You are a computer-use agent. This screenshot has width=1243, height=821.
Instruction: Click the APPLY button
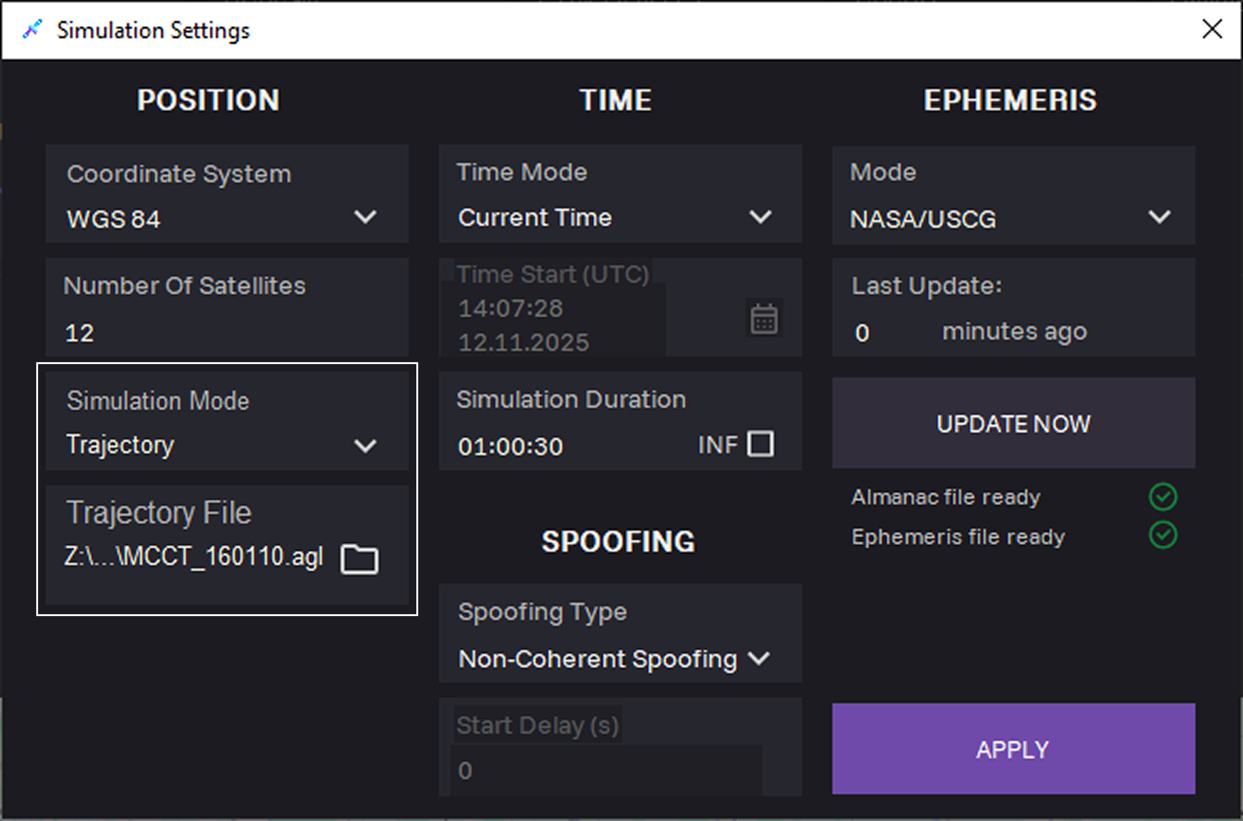click(1013, 749)
